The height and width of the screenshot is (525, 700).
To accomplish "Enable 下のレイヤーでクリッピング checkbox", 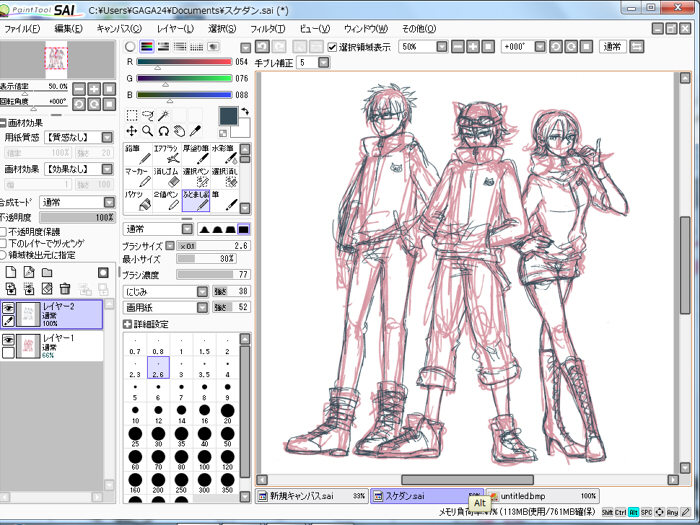I will click(x=4, y=243).
